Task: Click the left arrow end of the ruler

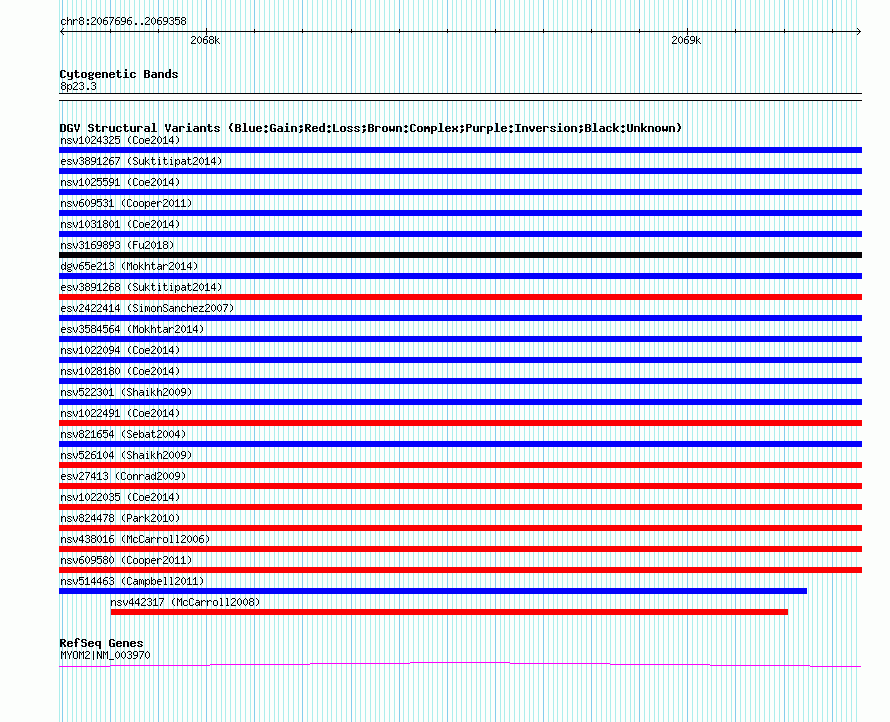Action: point(62,31)
